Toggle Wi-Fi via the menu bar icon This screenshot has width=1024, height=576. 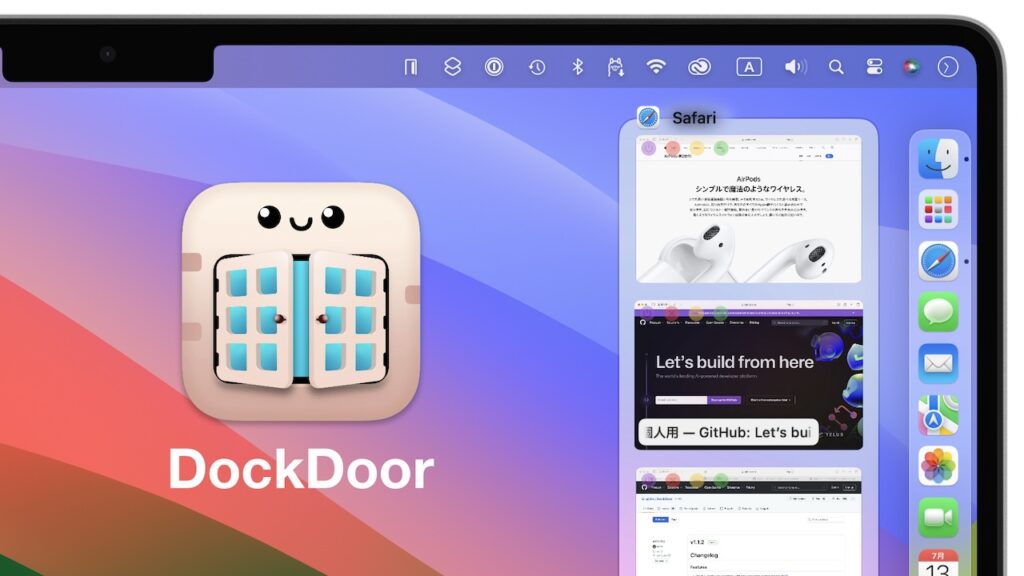(656, 67)
